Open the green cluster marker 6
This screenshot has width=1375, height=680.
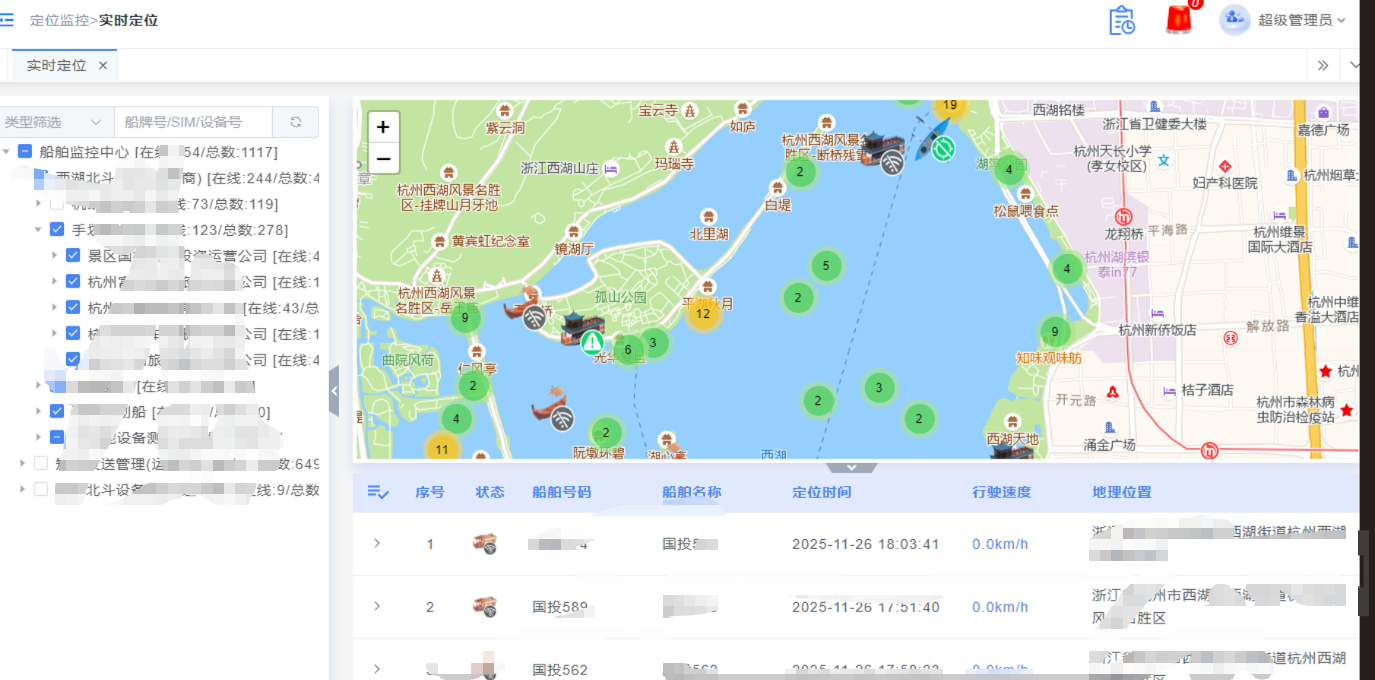click(x=628, y=349)
